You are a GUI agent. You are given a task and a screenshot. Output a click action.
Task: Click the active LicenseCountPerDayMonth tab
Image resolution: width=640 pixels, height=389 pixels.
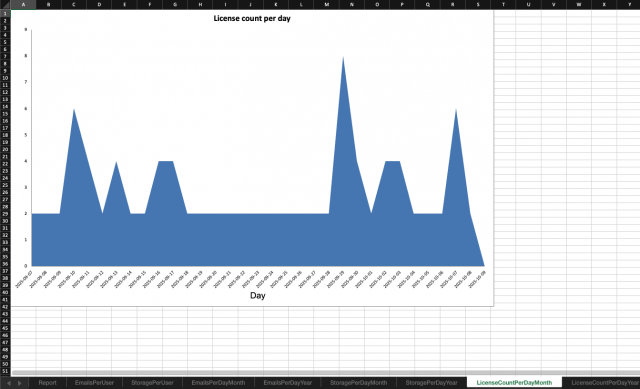click(x=514, y=383)
